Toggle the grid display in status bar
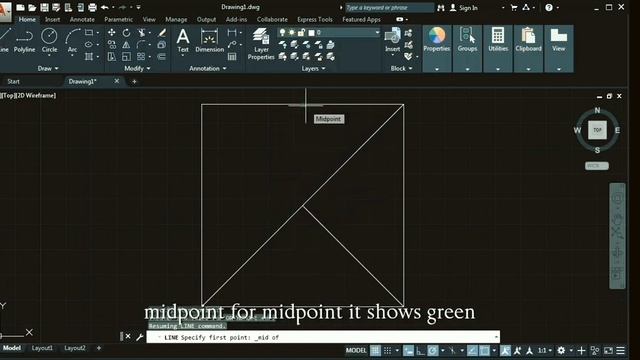640x360 pixels. (375, 350)
